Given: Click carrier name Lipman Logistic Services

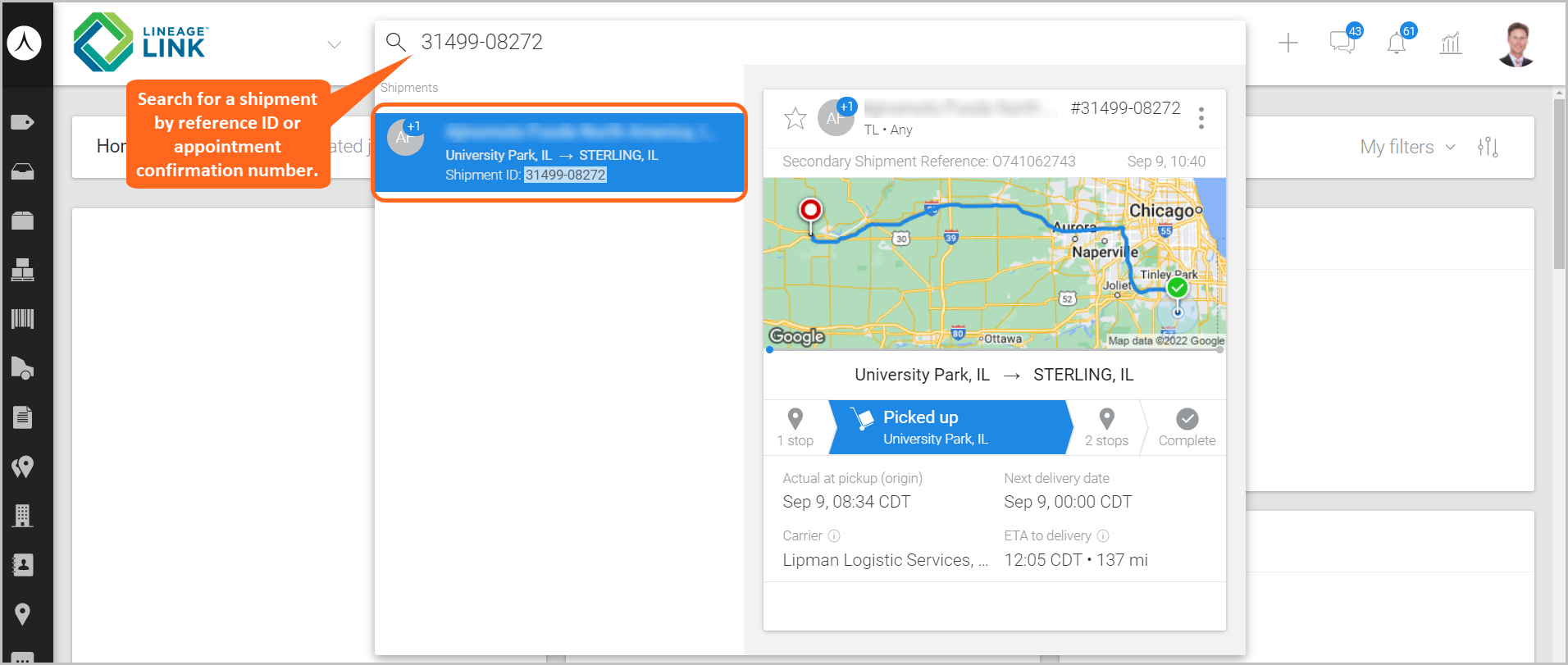Looking at the screenshot, I should click(886, 560).
